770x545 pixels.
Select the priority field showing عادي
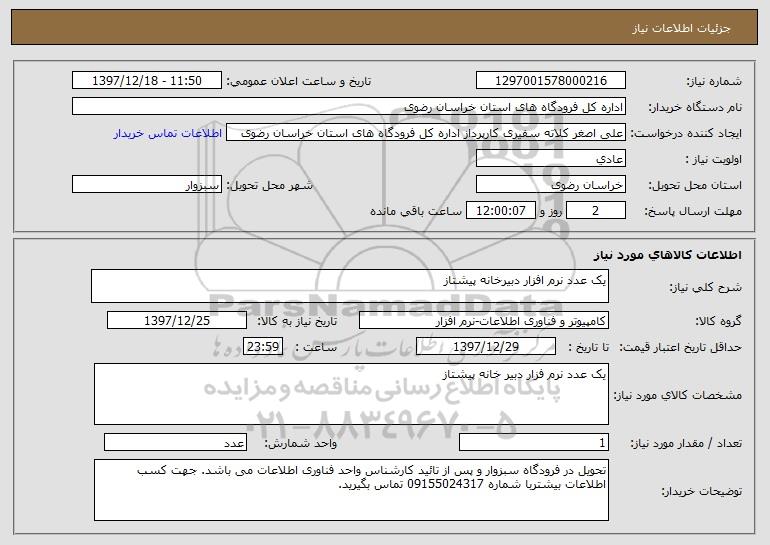coord(550,159)
